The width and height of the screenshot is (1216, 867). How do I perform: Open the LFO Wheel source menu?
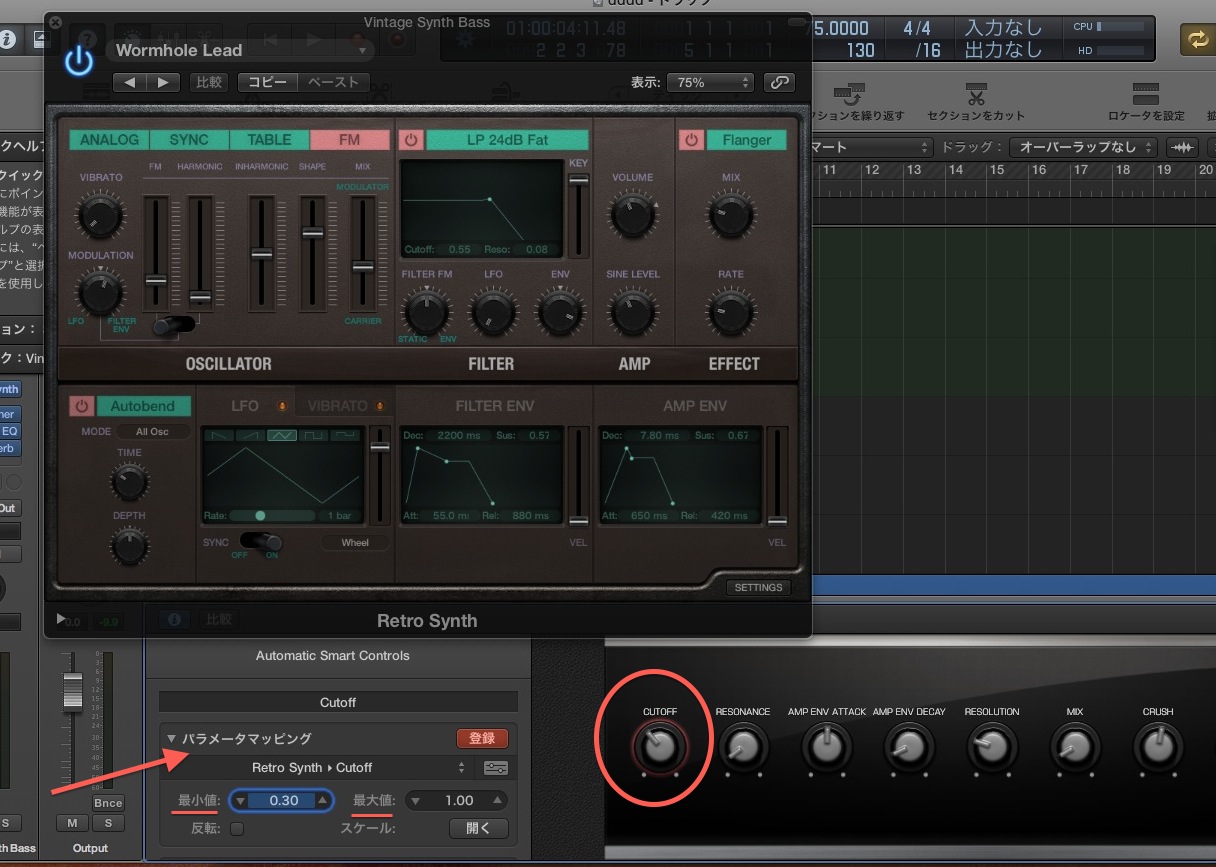tap(355, 543)
